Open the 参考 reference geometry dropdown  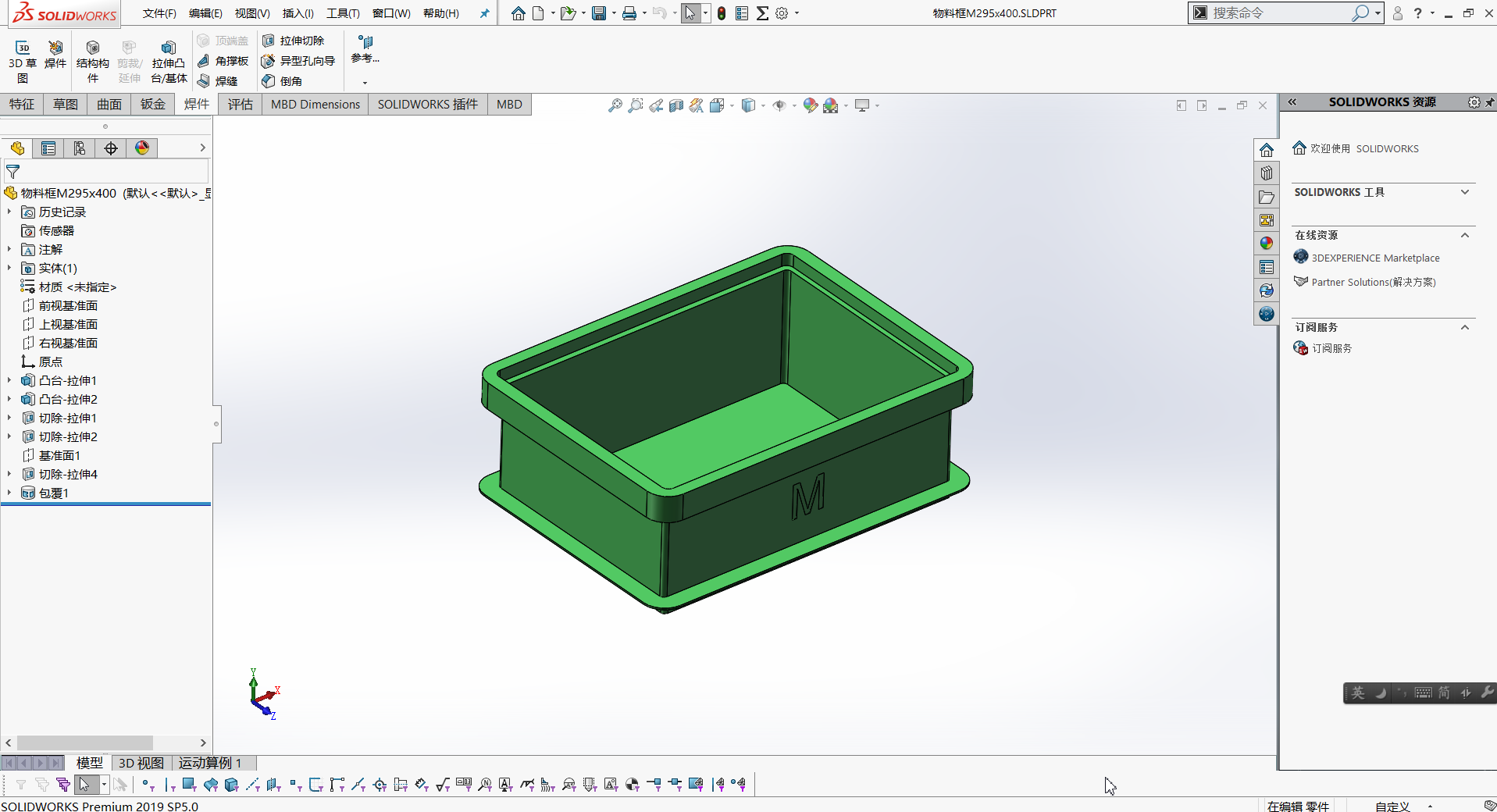point(365,83)
